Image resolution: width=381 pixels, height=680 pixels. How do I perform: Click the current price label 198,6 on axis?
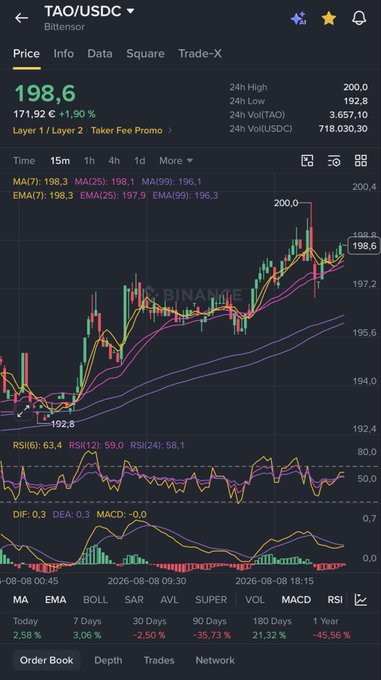pos(364,246)
